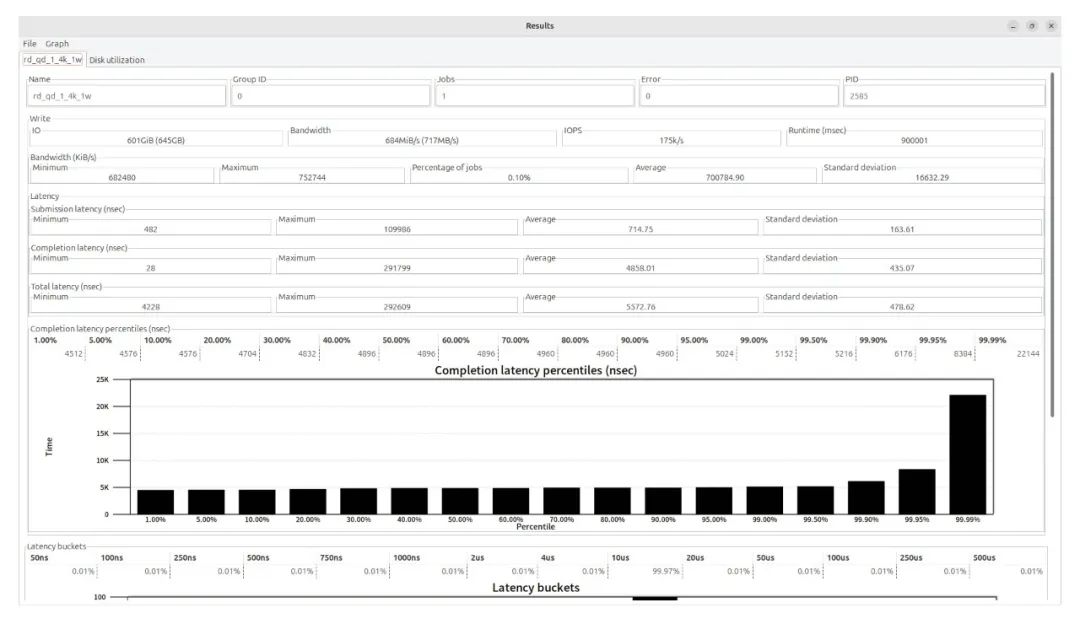Click bandwidth Average value 700784.90
Image resolution: width=1080 pixels, height=624 pixels.
point(725,177)
